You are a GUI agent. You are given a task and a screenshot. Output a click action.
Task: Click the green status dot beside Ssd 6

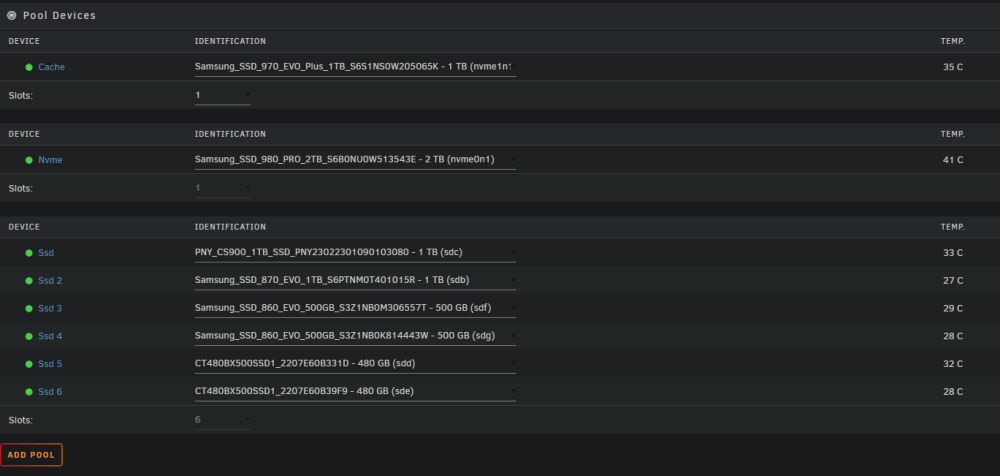(x=29, y=392)
